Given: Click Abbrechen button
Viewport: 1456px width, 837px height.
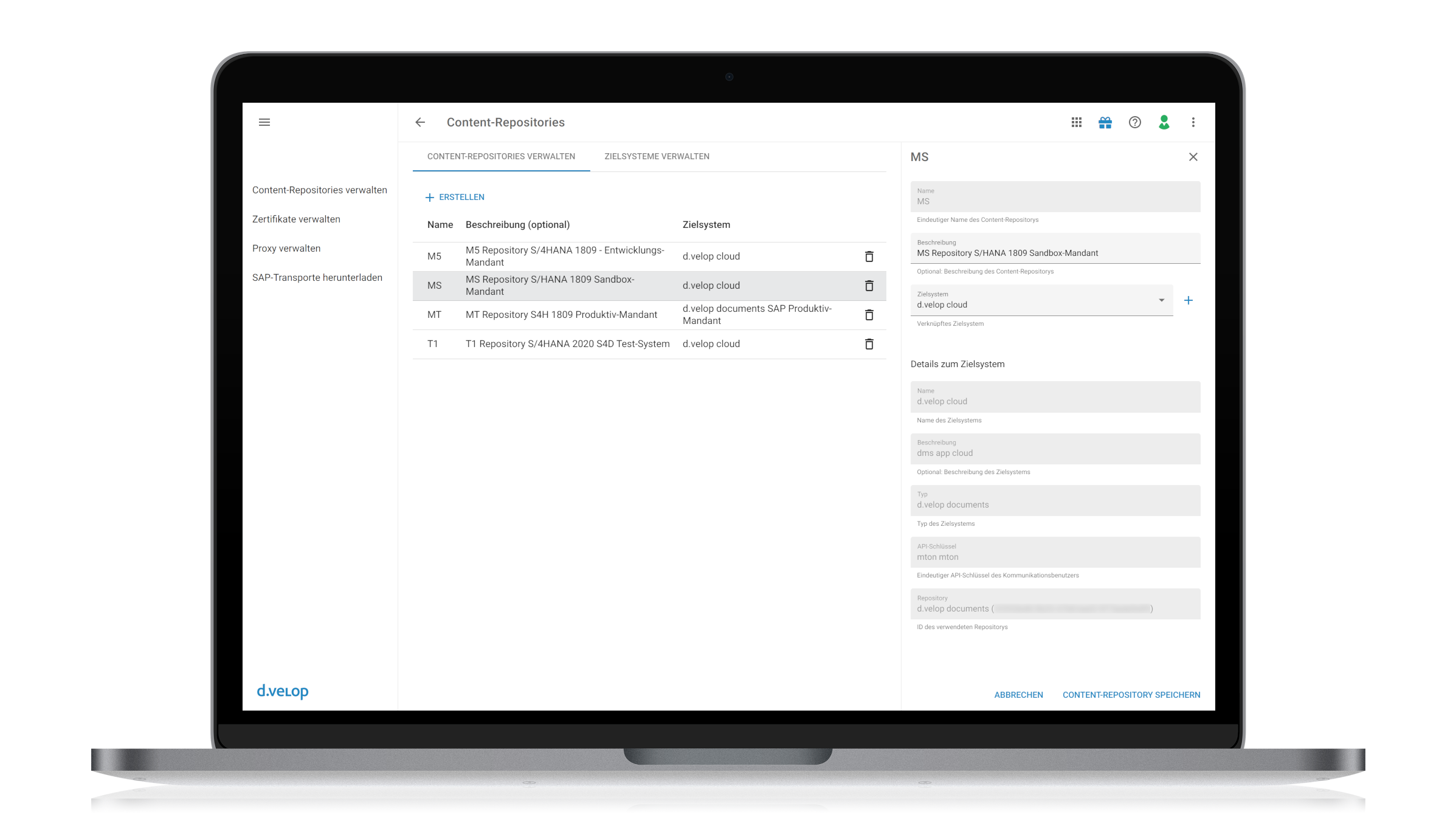Looking at the screenshot, I should (x=1018, y=695).
